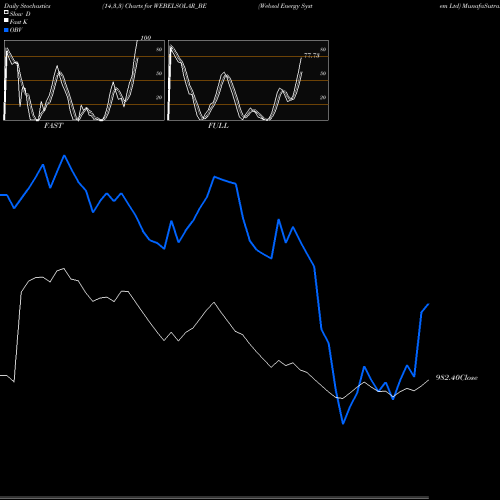Select the 'Slow D' legend label

(20, 14)
